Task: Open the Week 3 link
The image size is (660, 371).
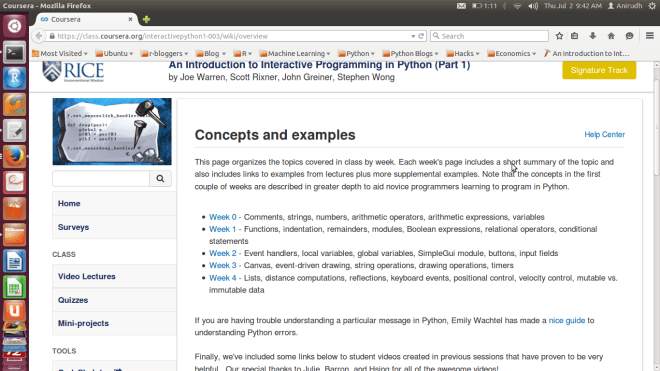Action: pos(223,265)
